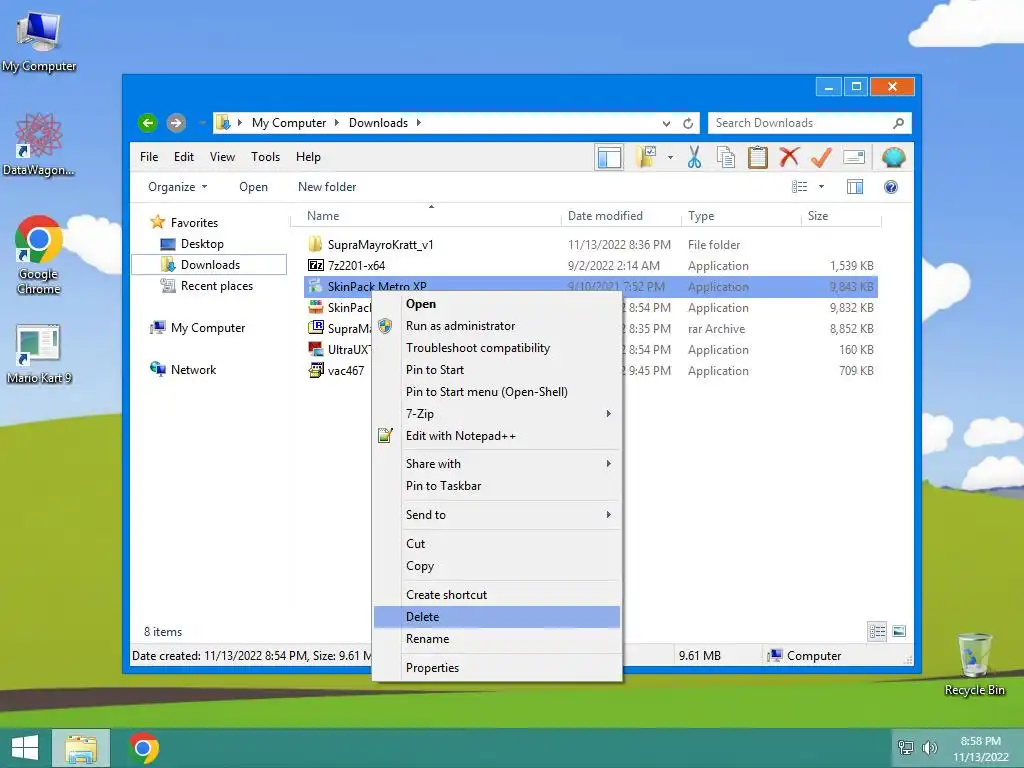Select Recent places in navigation pane
The image size is (1024, 768).
pos(217,285)
